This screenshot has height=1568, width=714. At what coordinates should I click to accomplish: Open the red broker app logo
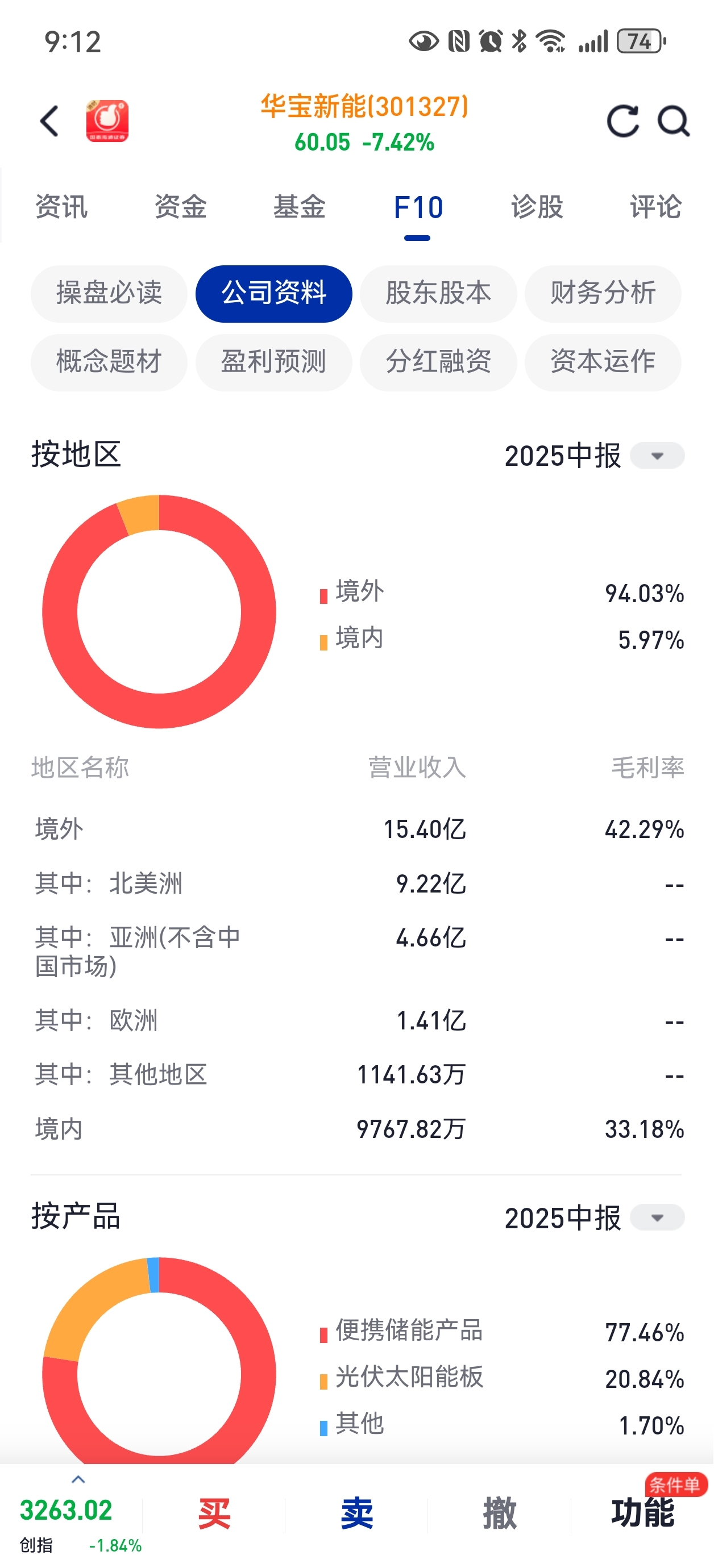[x=107, y=121]
